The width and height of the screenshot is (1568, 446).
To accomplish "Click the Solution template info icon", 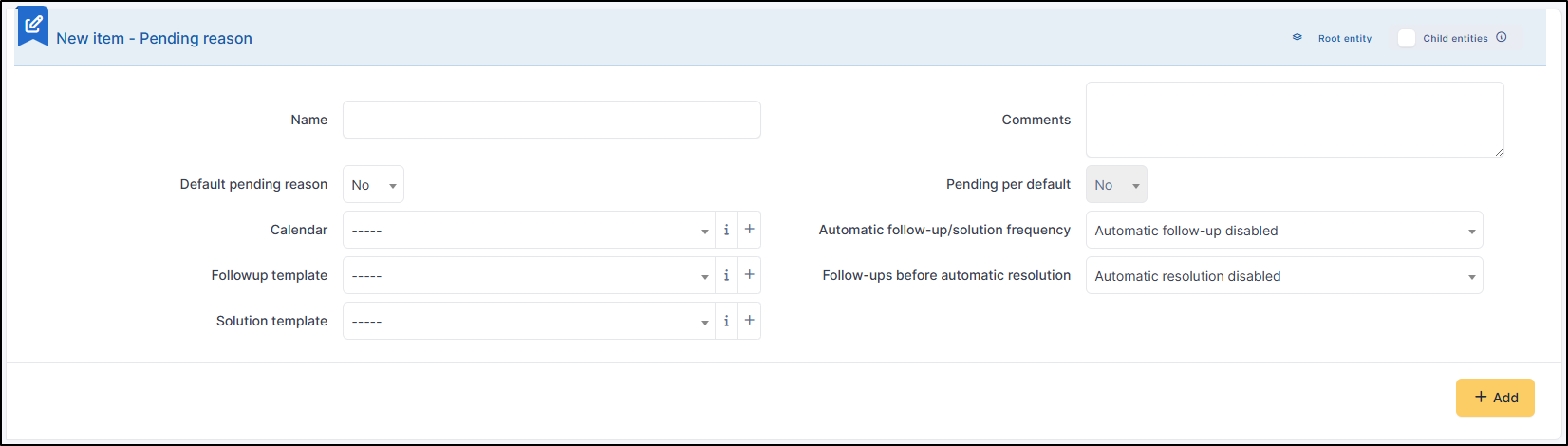I will (726, 321).
